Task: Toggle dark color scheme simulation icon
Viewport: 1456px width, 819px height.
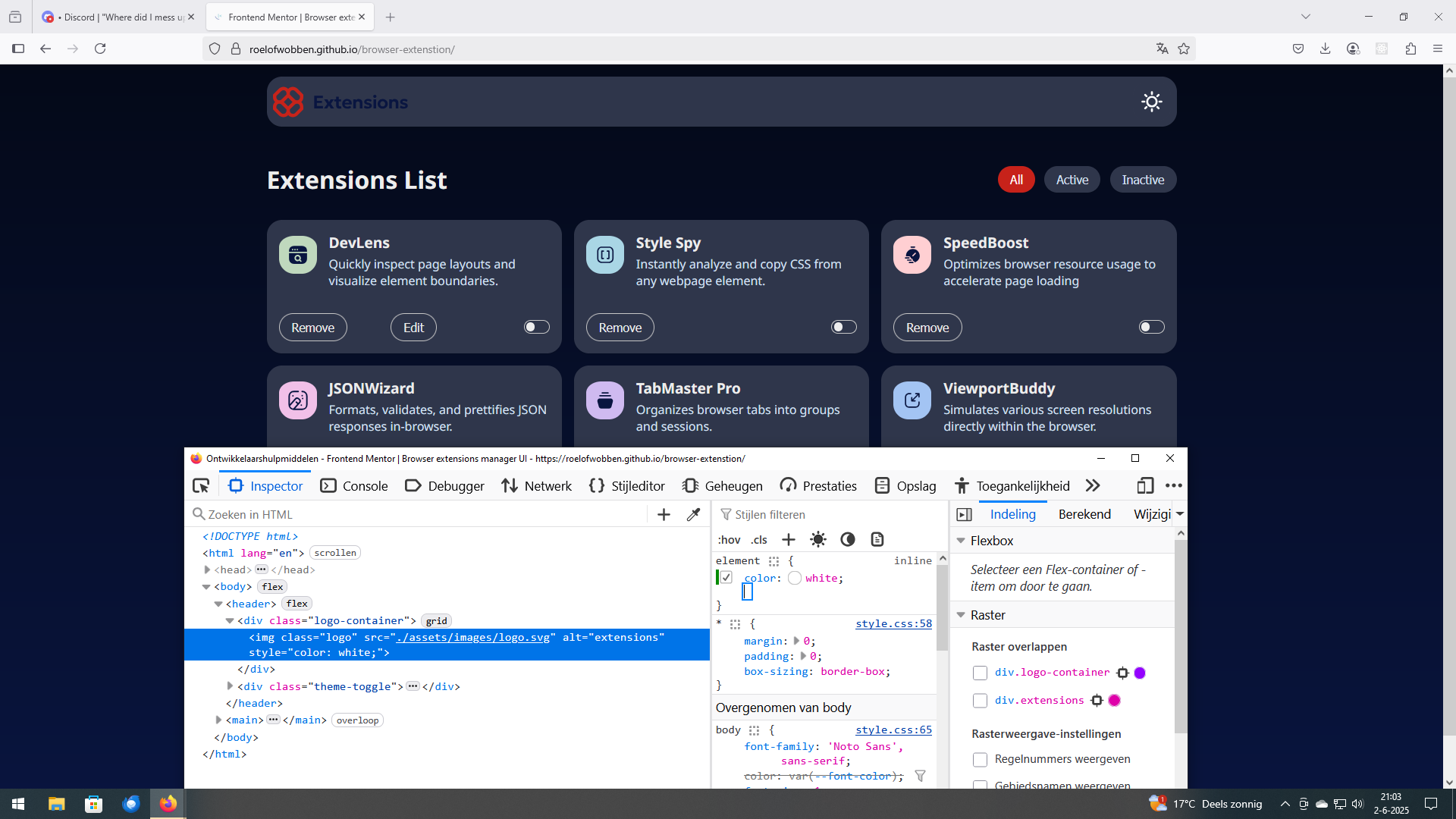Action: click(848, 540)
